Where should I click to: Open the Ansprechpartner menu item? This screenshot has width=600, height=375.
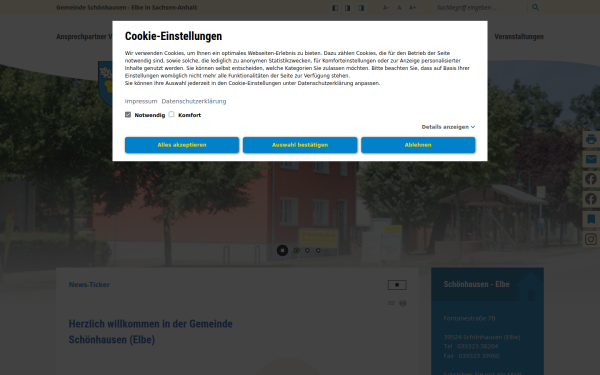click(81, 37)
